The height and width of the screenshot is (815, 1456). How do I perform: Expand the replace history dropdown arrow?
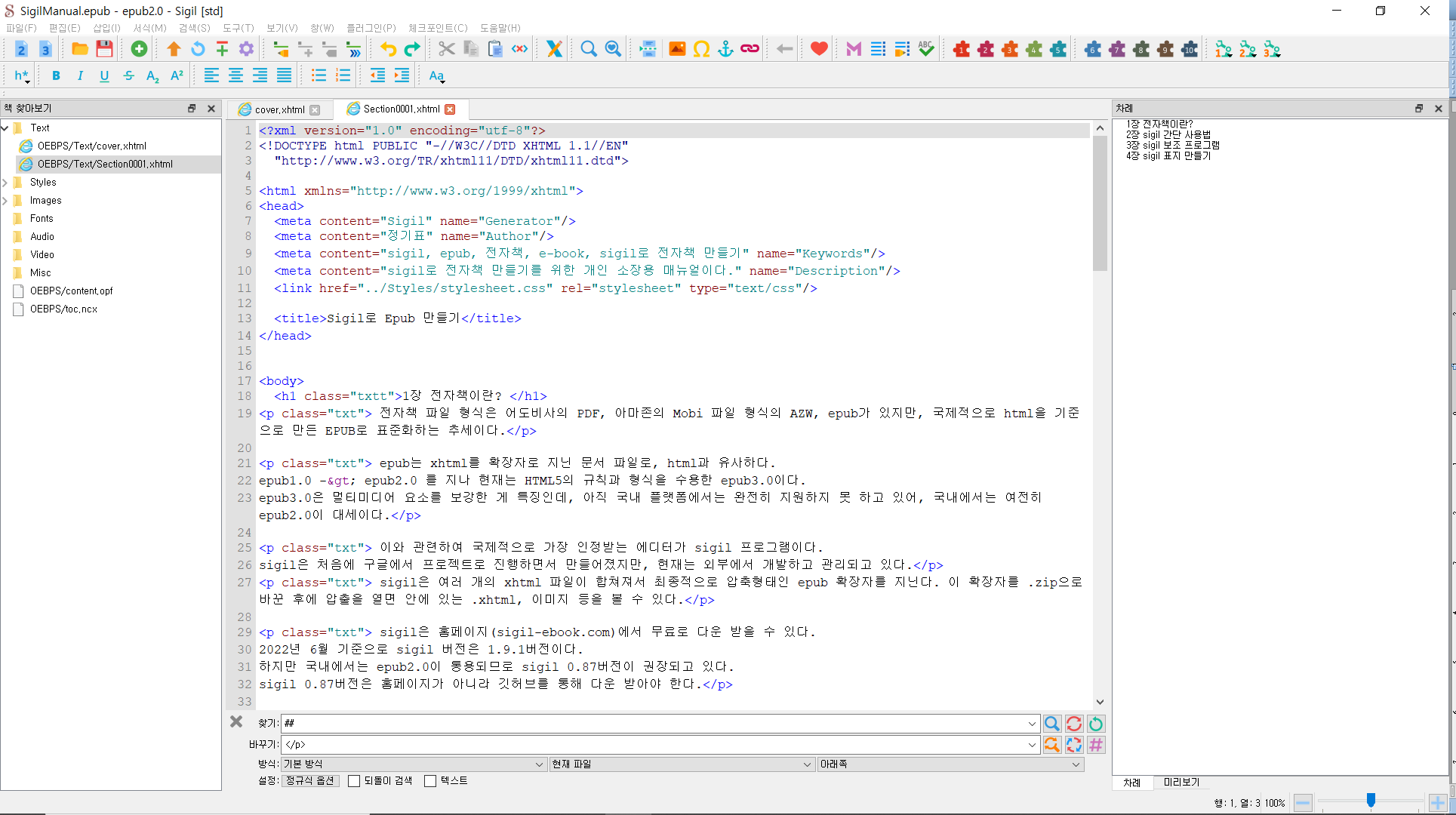pyautogui.click(x=1032, y=745)
